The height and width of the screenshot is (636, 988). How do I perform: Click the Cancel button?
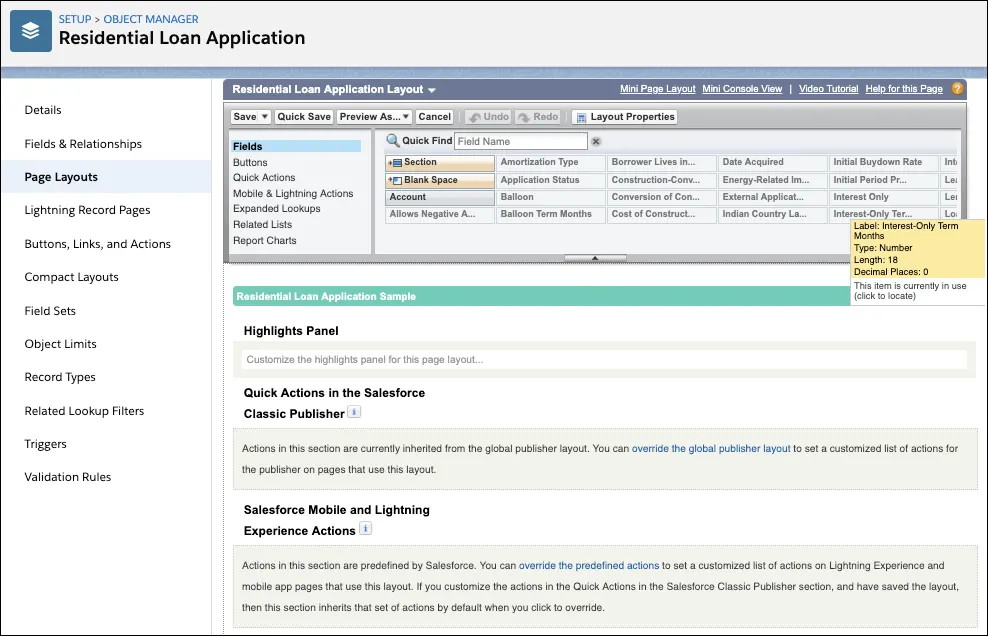click(435, 117)
